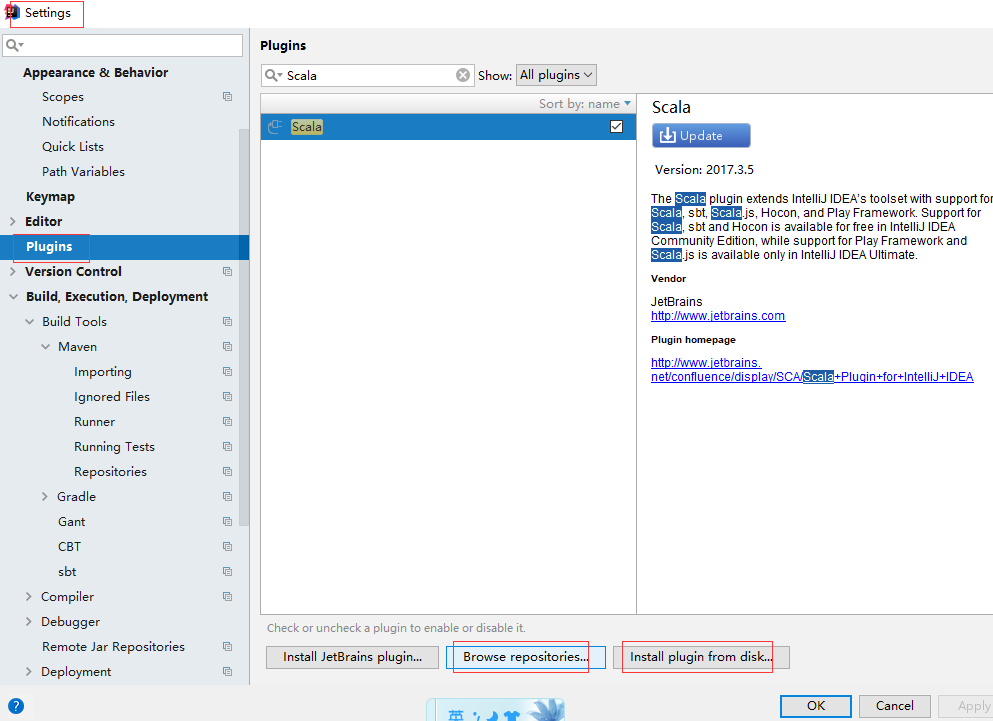Click the OK button

click(x=816, y=706)
